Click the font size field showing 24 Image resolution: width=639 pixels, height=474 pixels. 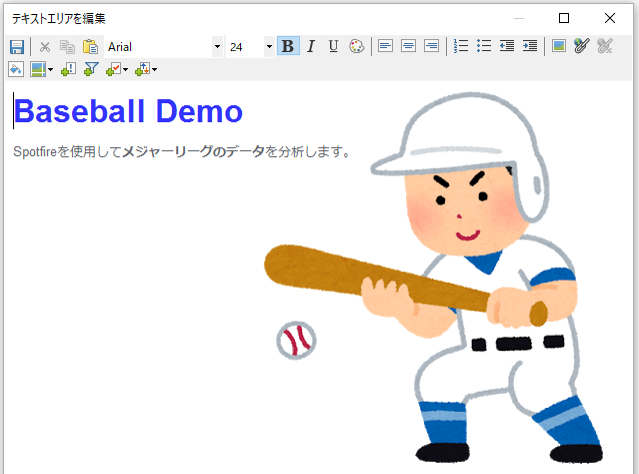[x=245, y=47]
